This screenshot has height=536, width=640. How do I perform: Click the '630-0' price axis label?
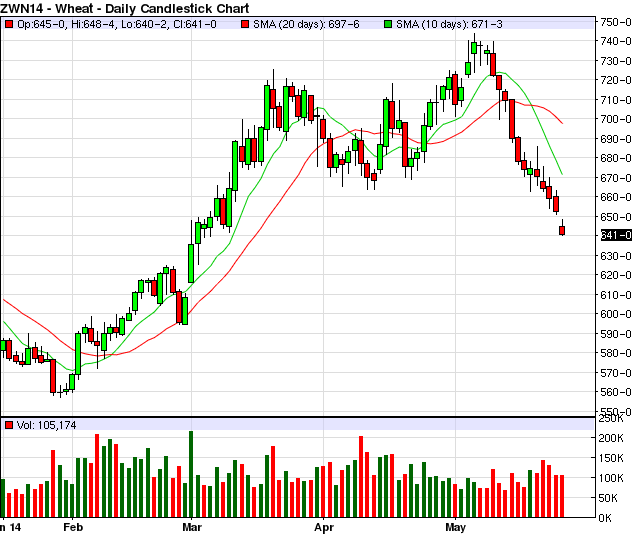[x=616, y=256]
